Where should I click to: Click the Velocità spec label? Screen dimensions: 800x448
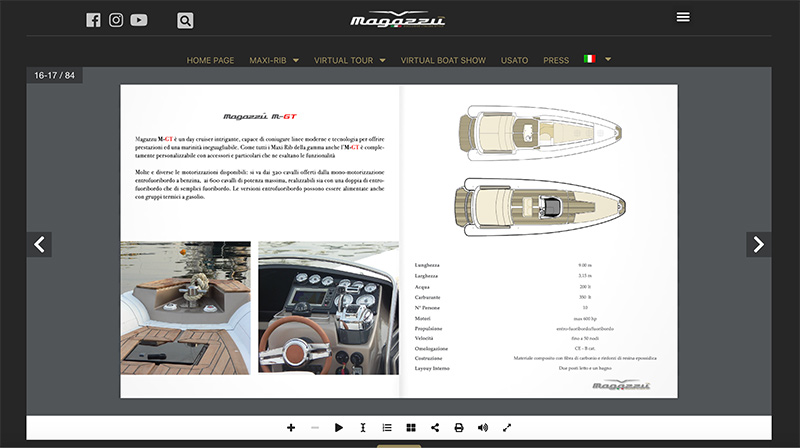coord(424,338)
